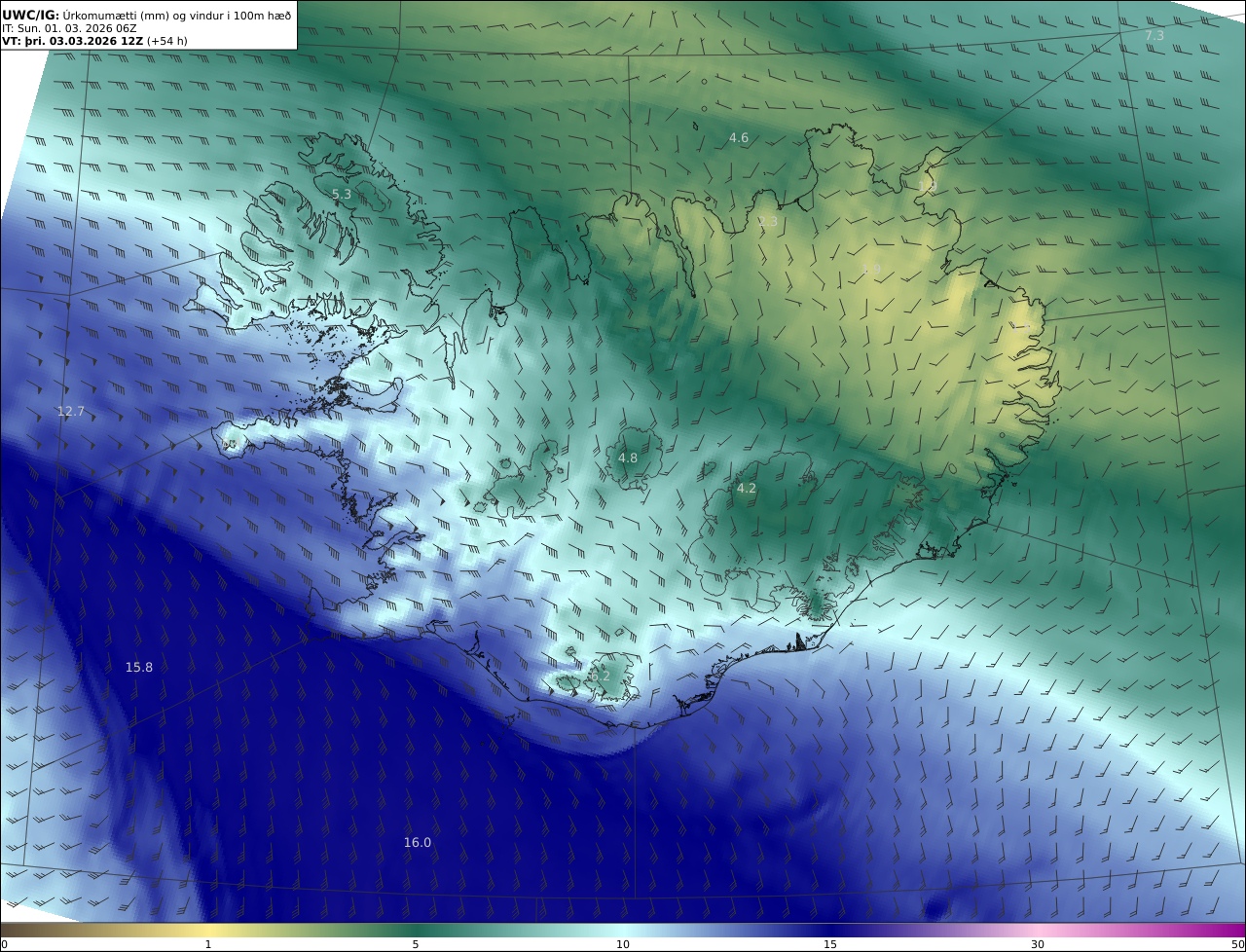Select the 4.8 value on the glacier

click(628, 458)
